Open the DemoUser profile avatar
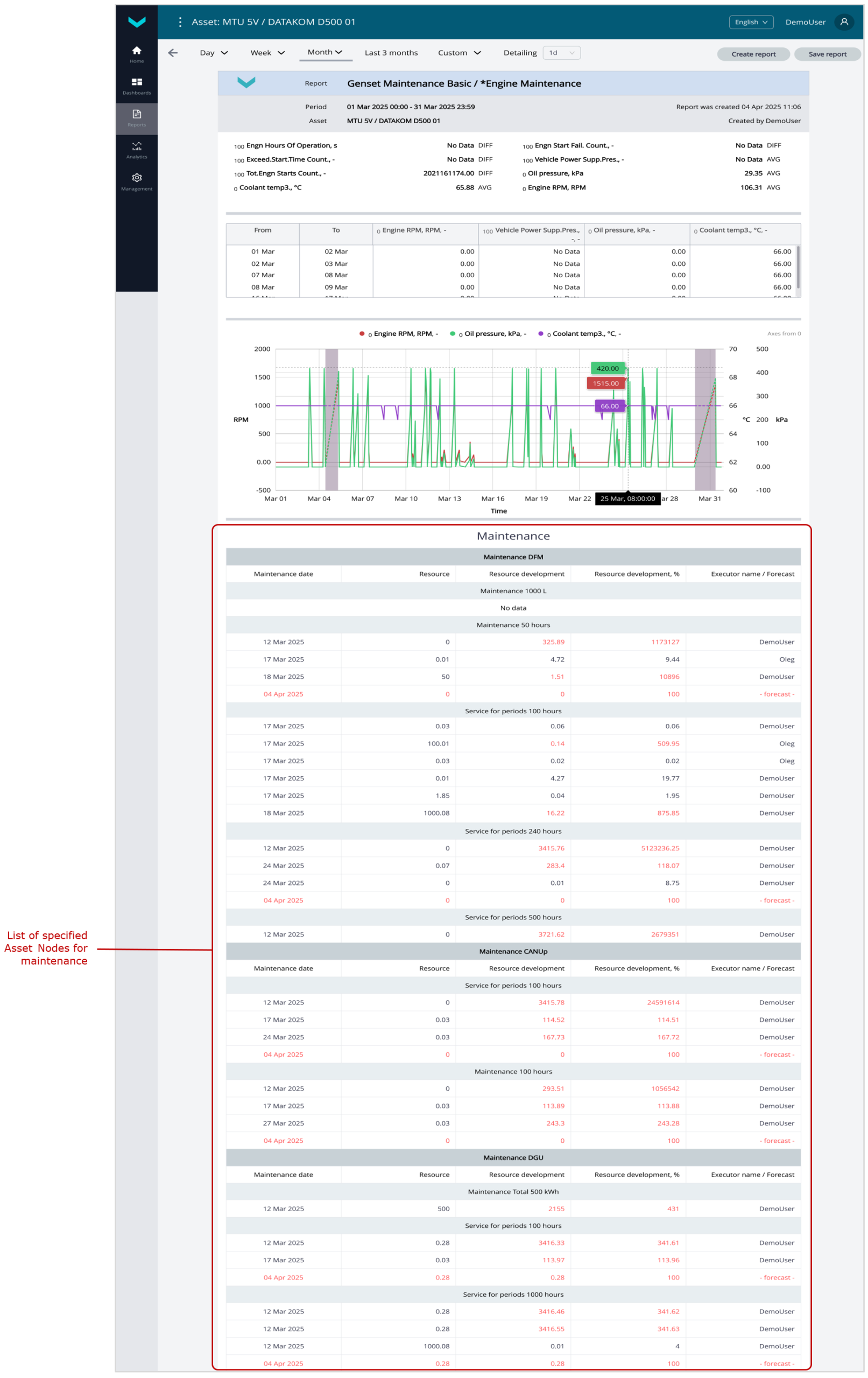Image resolution: width=868 pixels, height=1378 pixels. coord(843,22)
